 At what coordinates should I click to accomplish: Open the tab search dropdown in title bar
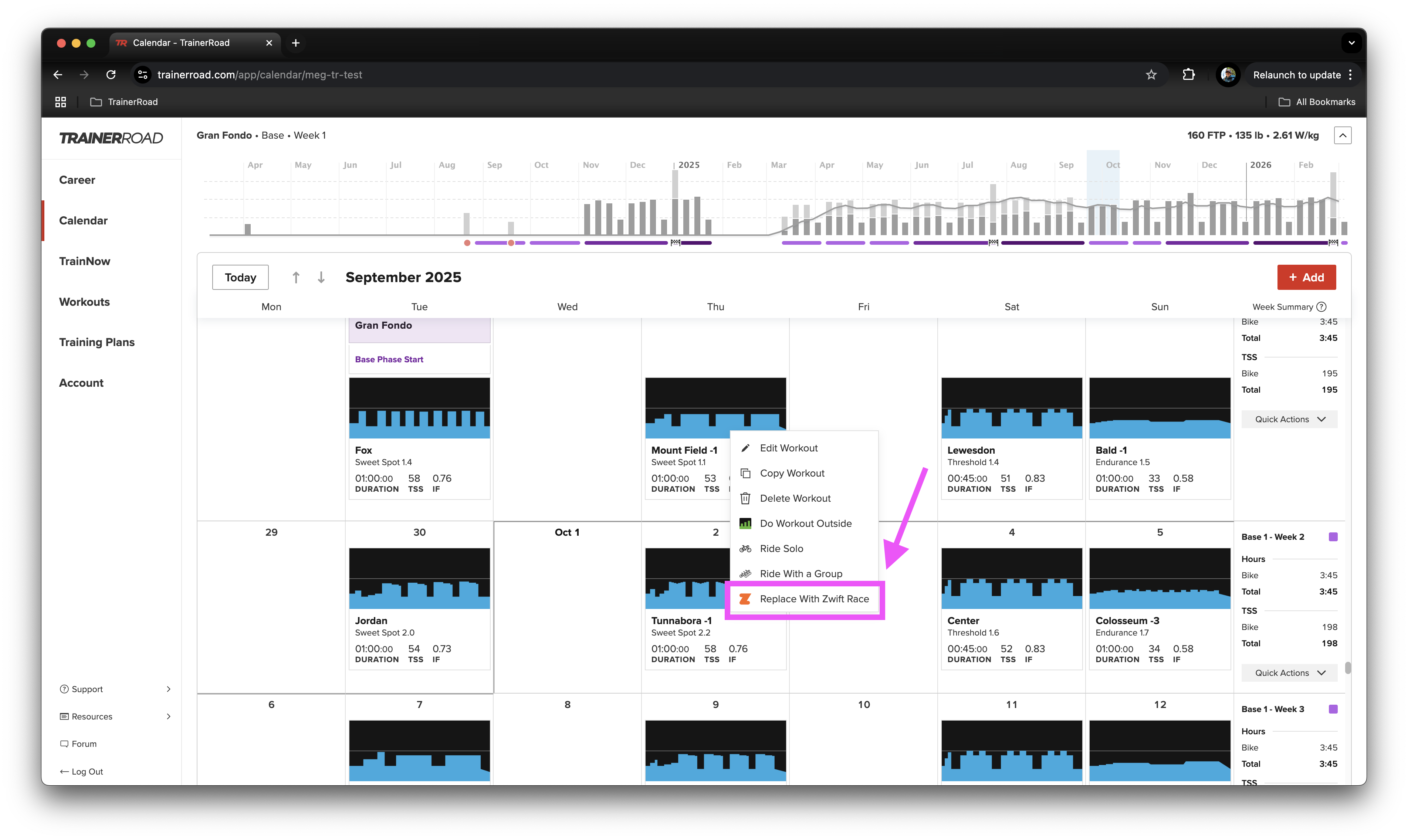(1351, 43)
